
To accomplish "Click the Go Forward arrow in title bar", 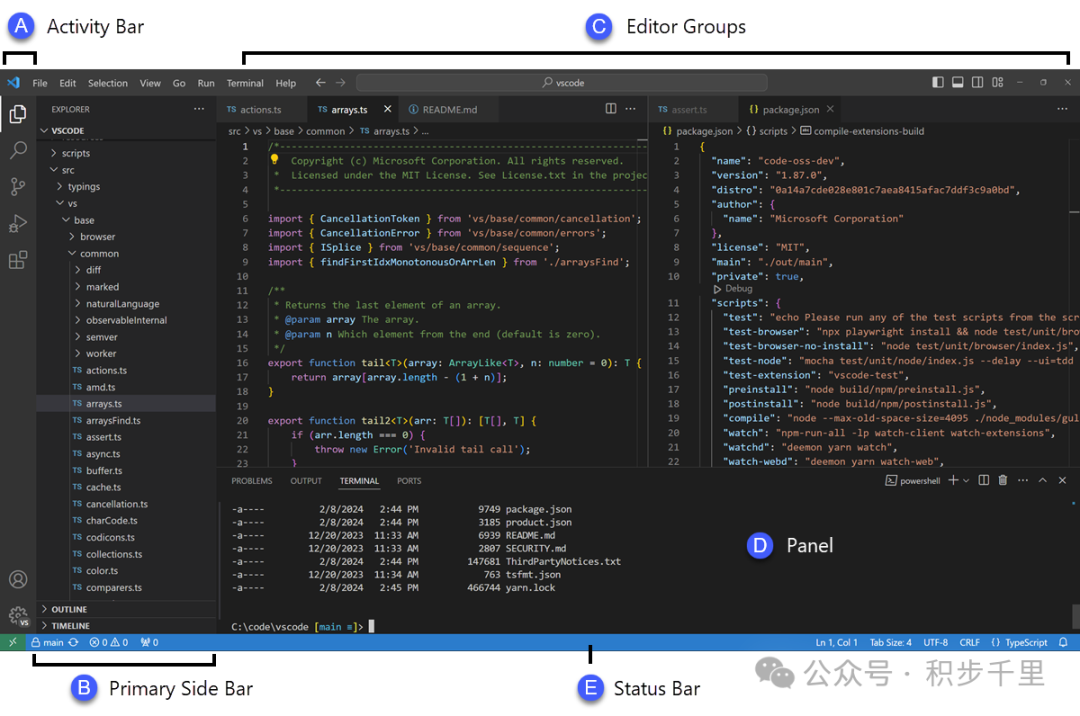I will 340,83.
